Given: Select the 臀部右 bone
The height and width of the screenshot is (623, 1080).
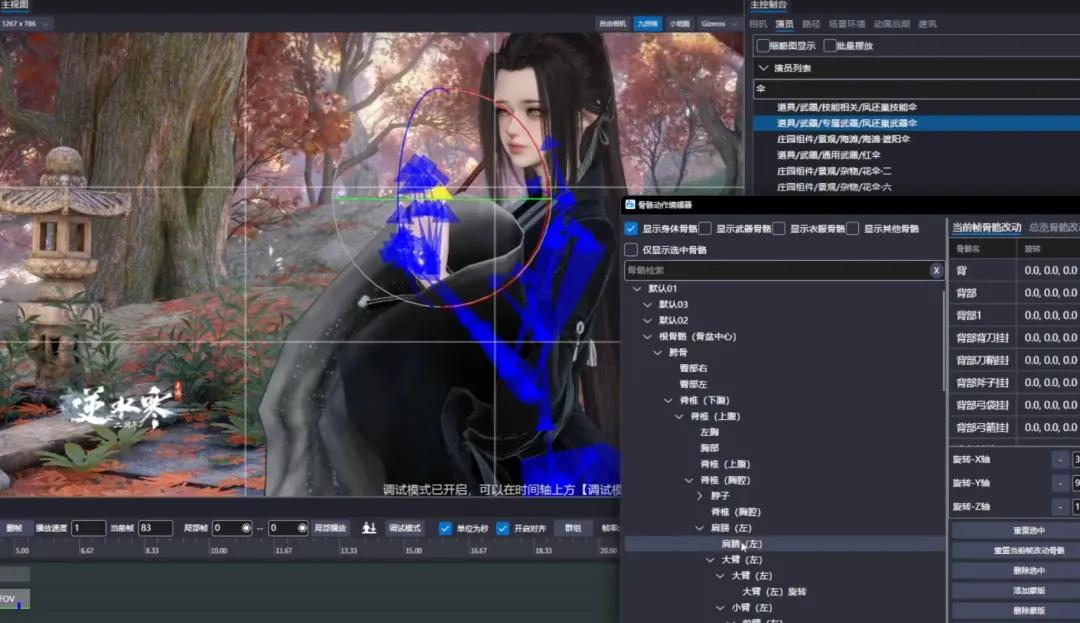Looking at the screenshot, I should pos(693,368).
